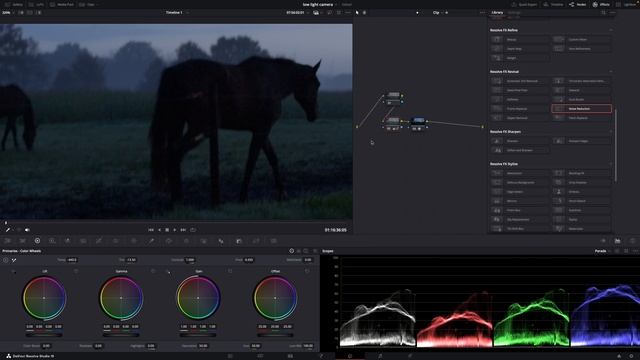The image size is (640, 360).
Task: Open the viewer zoom percentage dropdown
Action: click(x=8, y=13)
